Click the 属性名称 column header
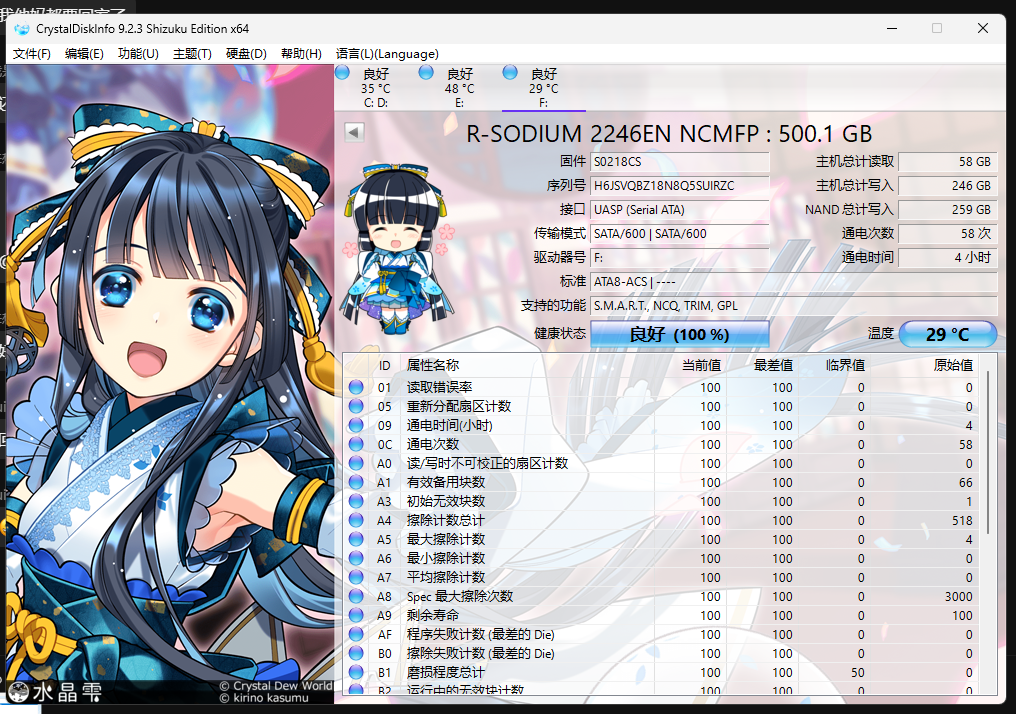1016x714 pixels. pyautogui.click(x=527, y=365)
